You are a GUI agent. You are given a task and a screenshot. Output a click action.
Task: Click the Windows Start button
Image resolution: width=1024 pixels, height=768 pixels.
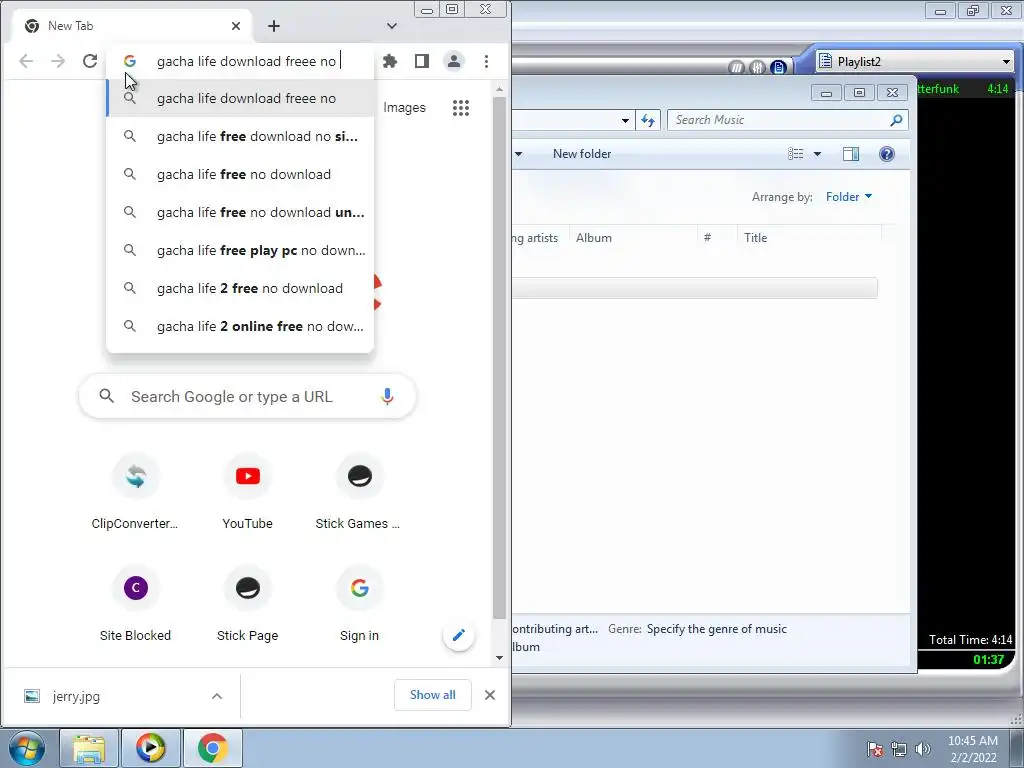27,748
